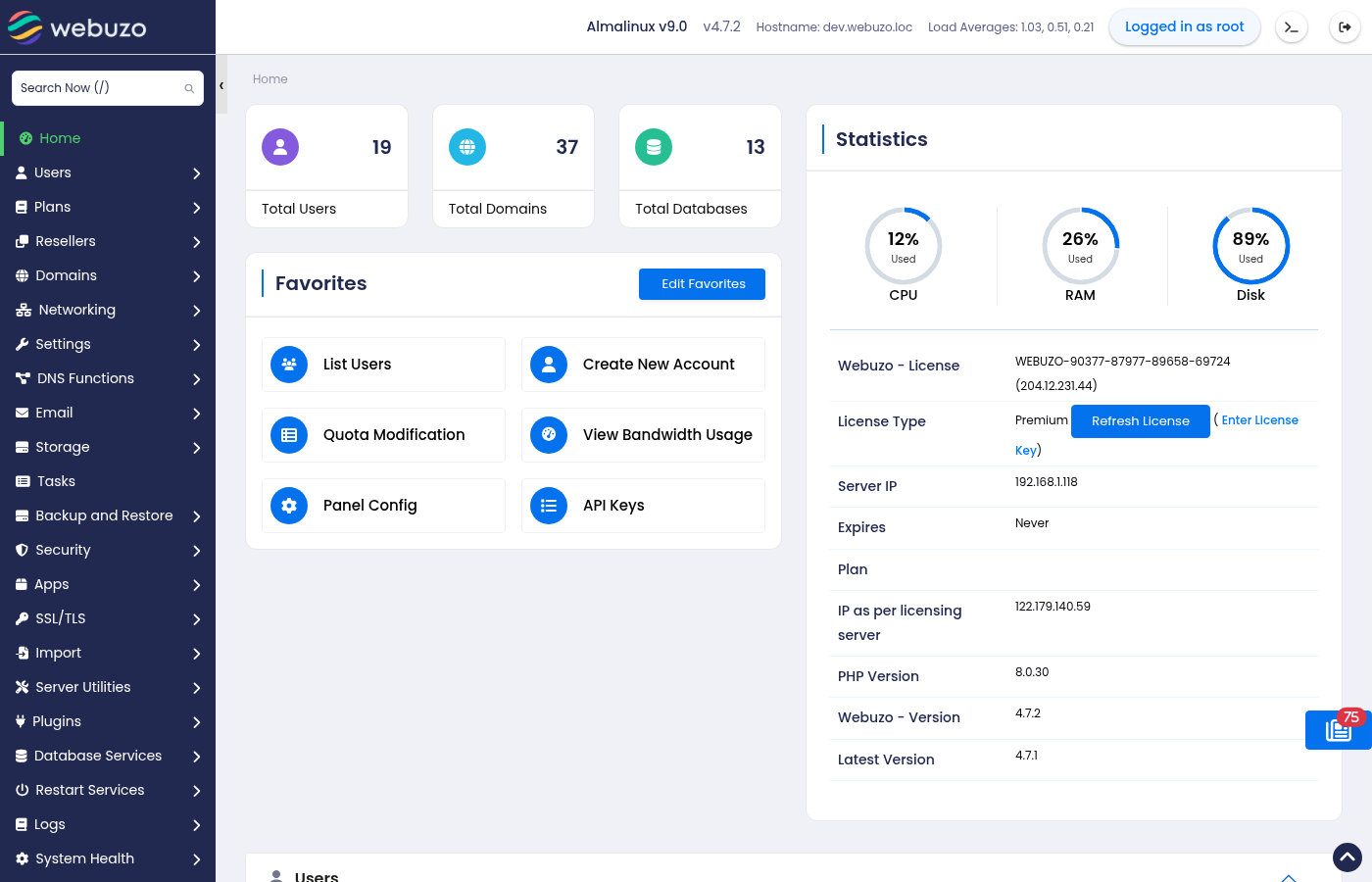
Task: Click the RAM 26% usage gauge
Action: [x=1080, y=246]
